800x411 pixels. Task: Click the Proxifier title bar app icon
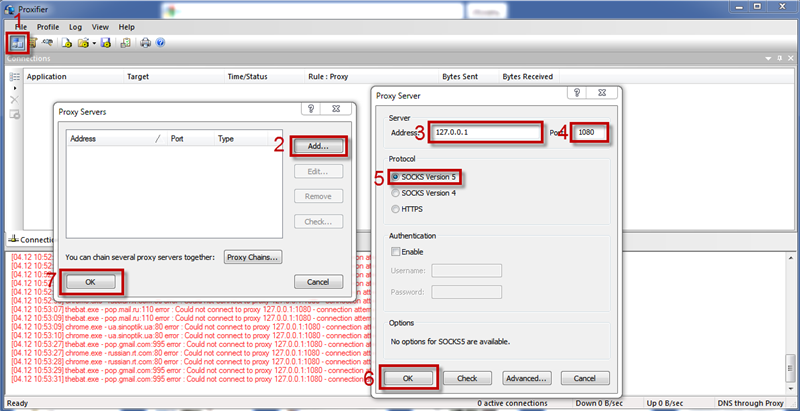click(10, 8)
